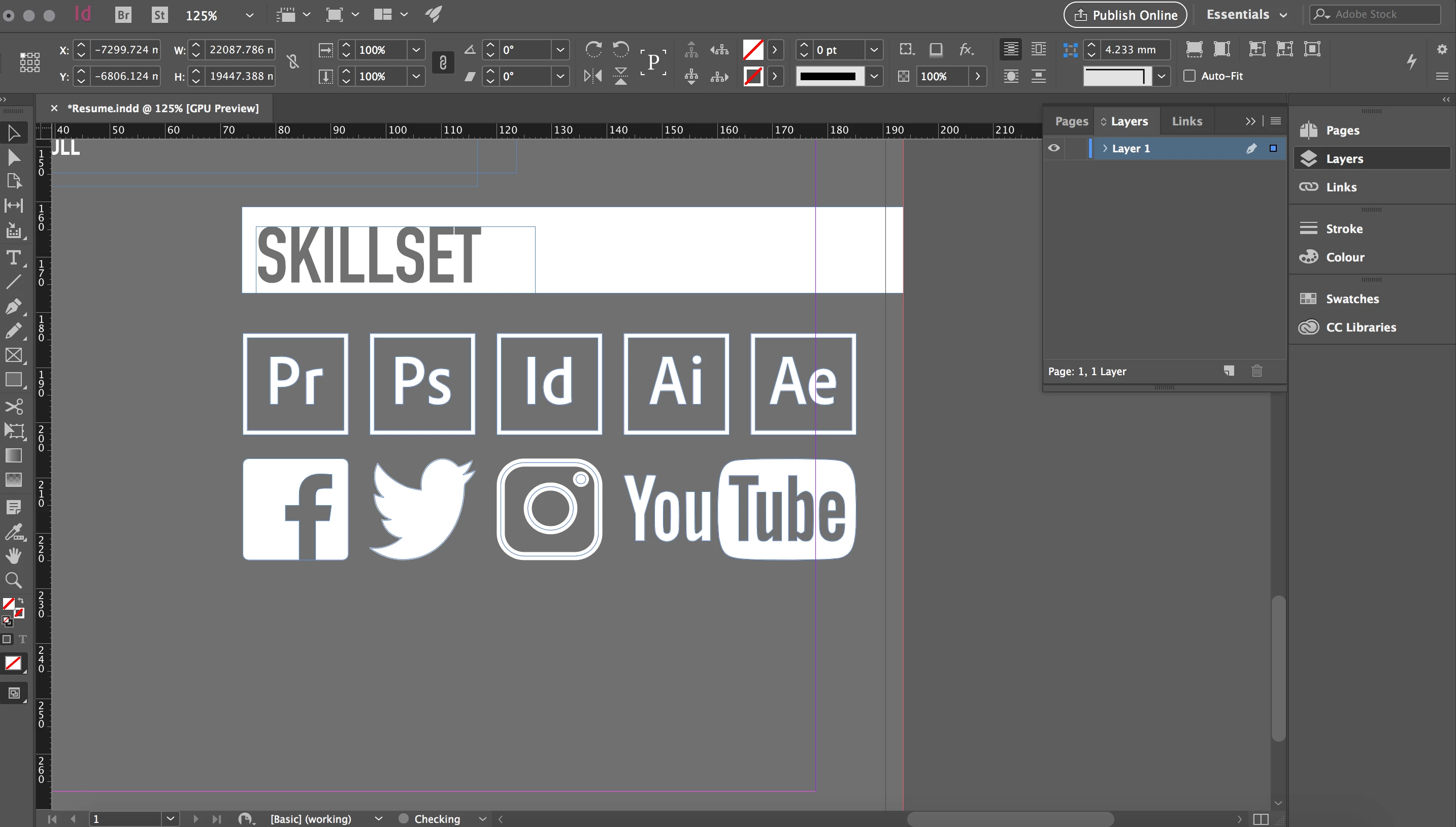This screenshot has height=827, width=1456.
Task: Create a new layer in the Layers panel
Action: 1229,371
